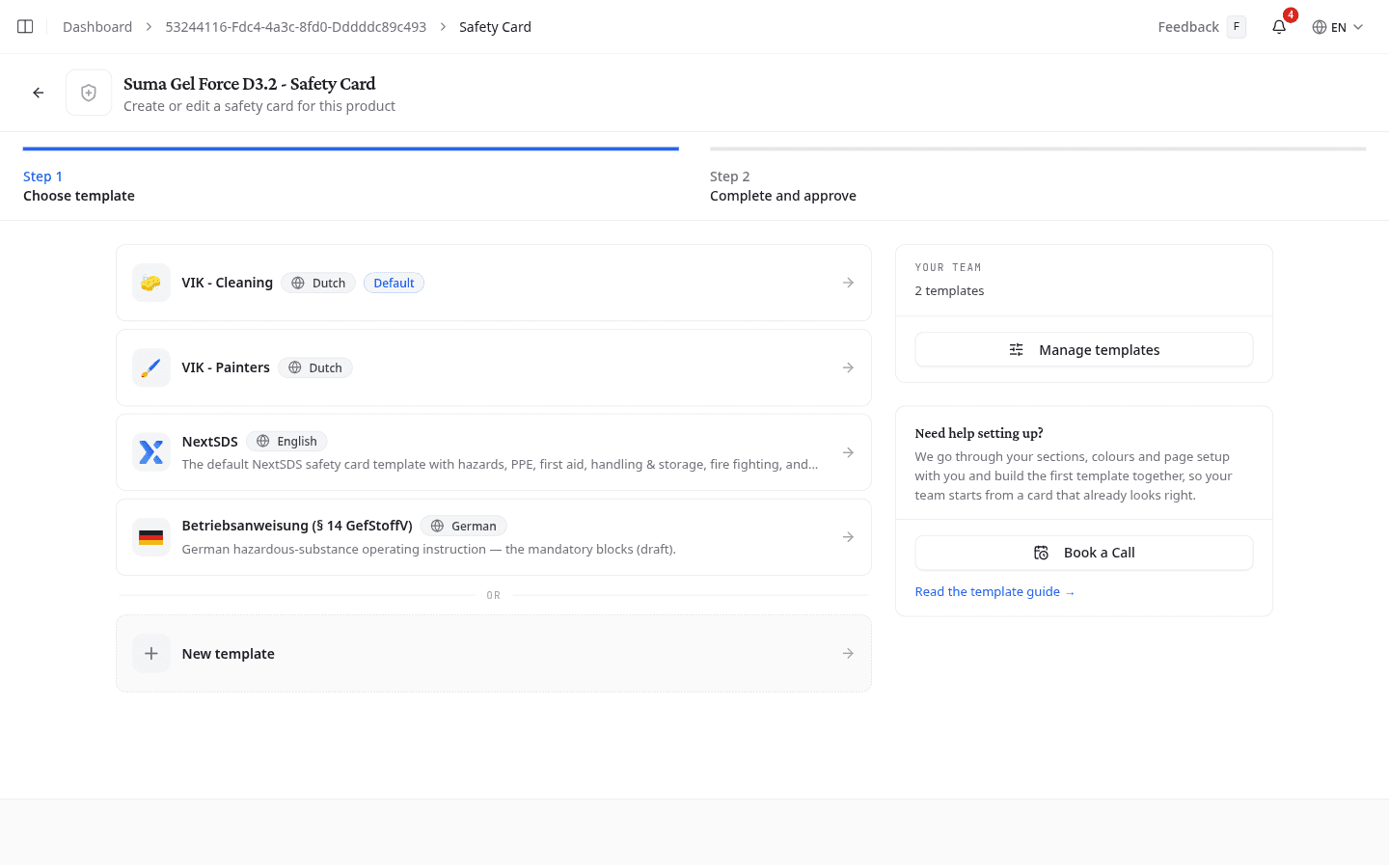This screenshot has width=1389, height=868.
Task: Go to Step 2 Complete and approve
Action: click(1038, 176)
